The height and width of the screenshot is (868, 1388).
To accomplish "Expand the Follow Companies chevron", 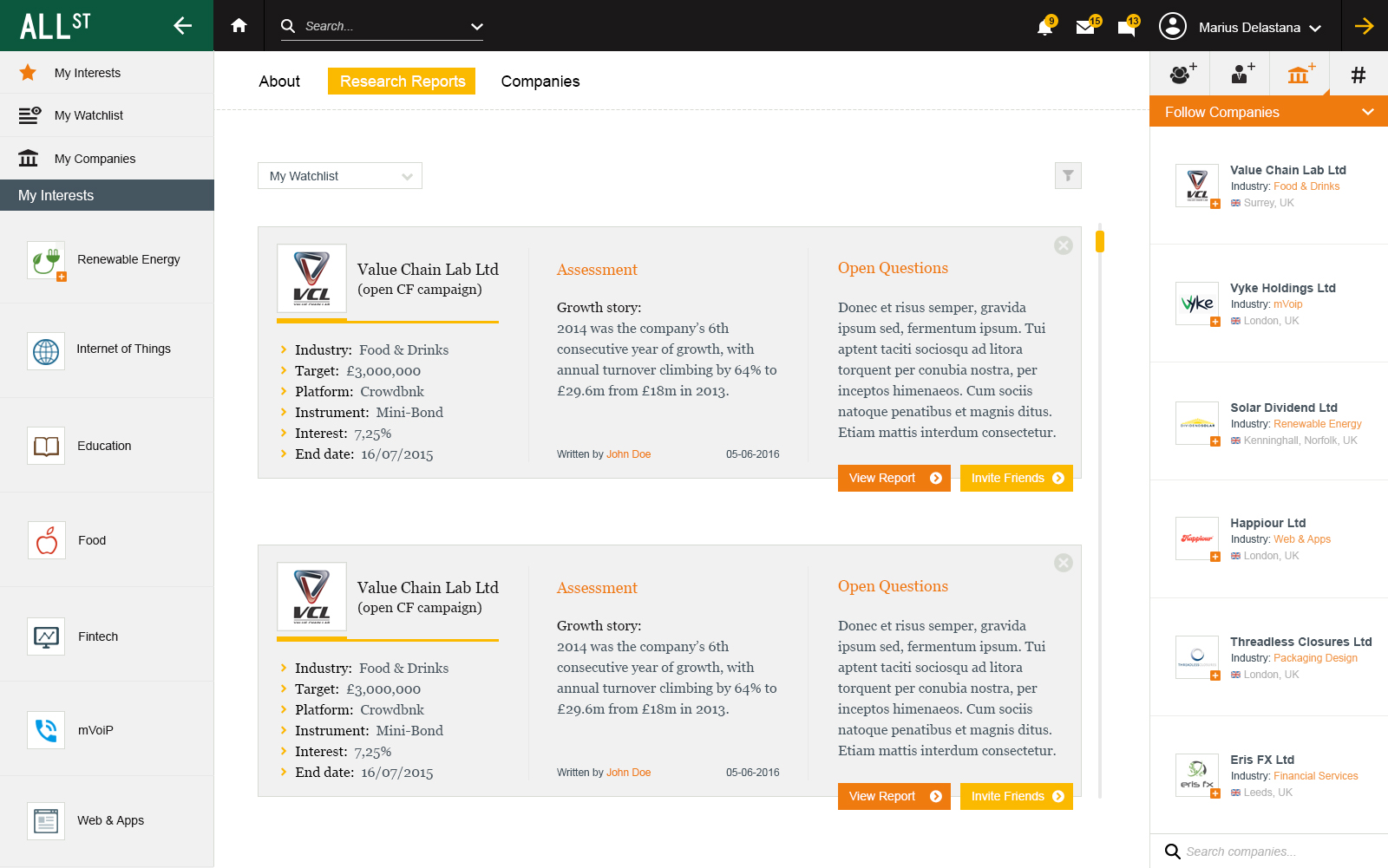I will coord(1368,112).
